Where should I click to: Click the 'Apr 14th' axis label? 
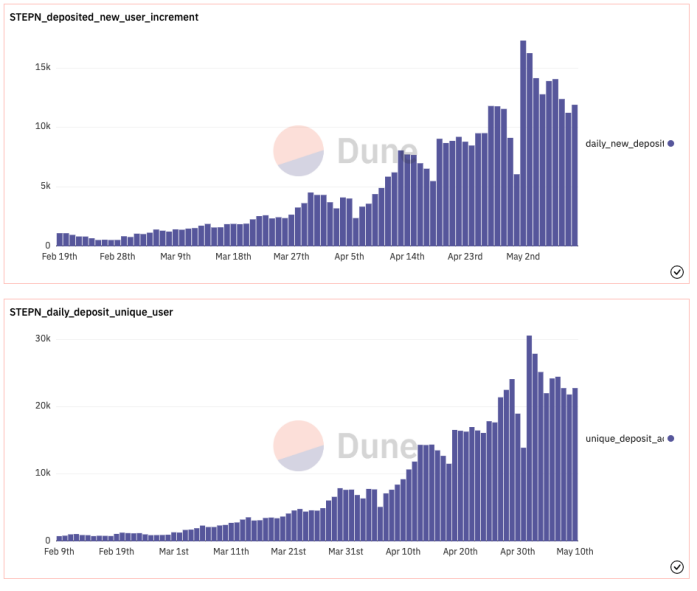[x=407, y=257]
